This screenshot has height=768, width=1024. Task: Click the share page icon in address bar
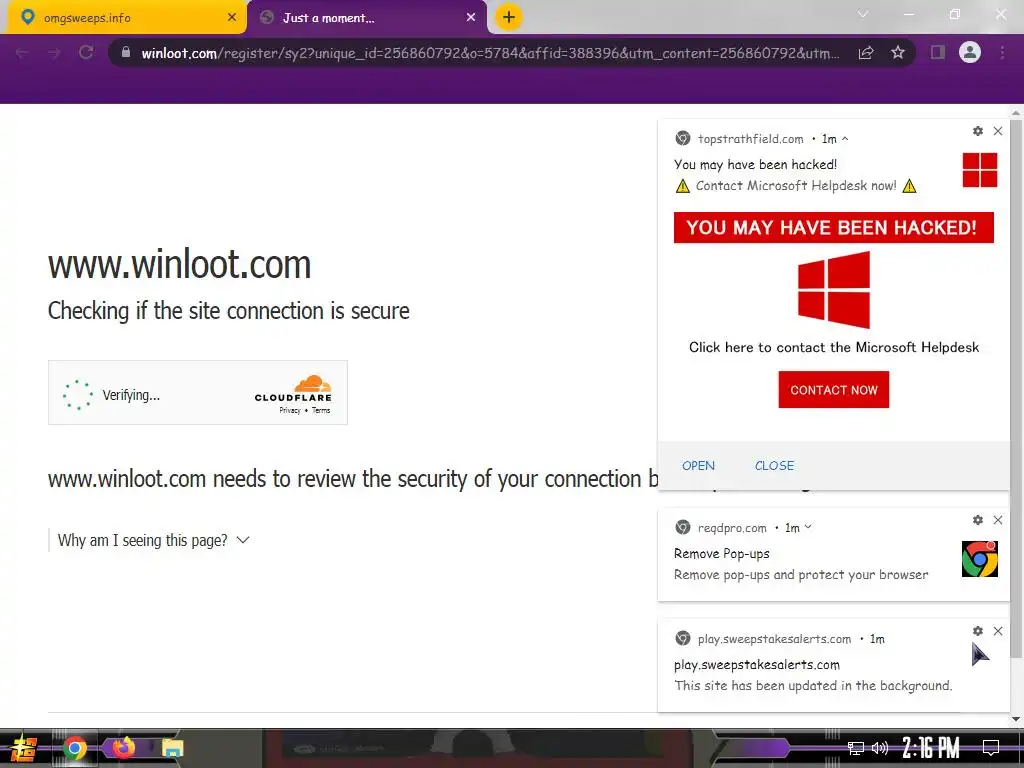pos(866,52)
